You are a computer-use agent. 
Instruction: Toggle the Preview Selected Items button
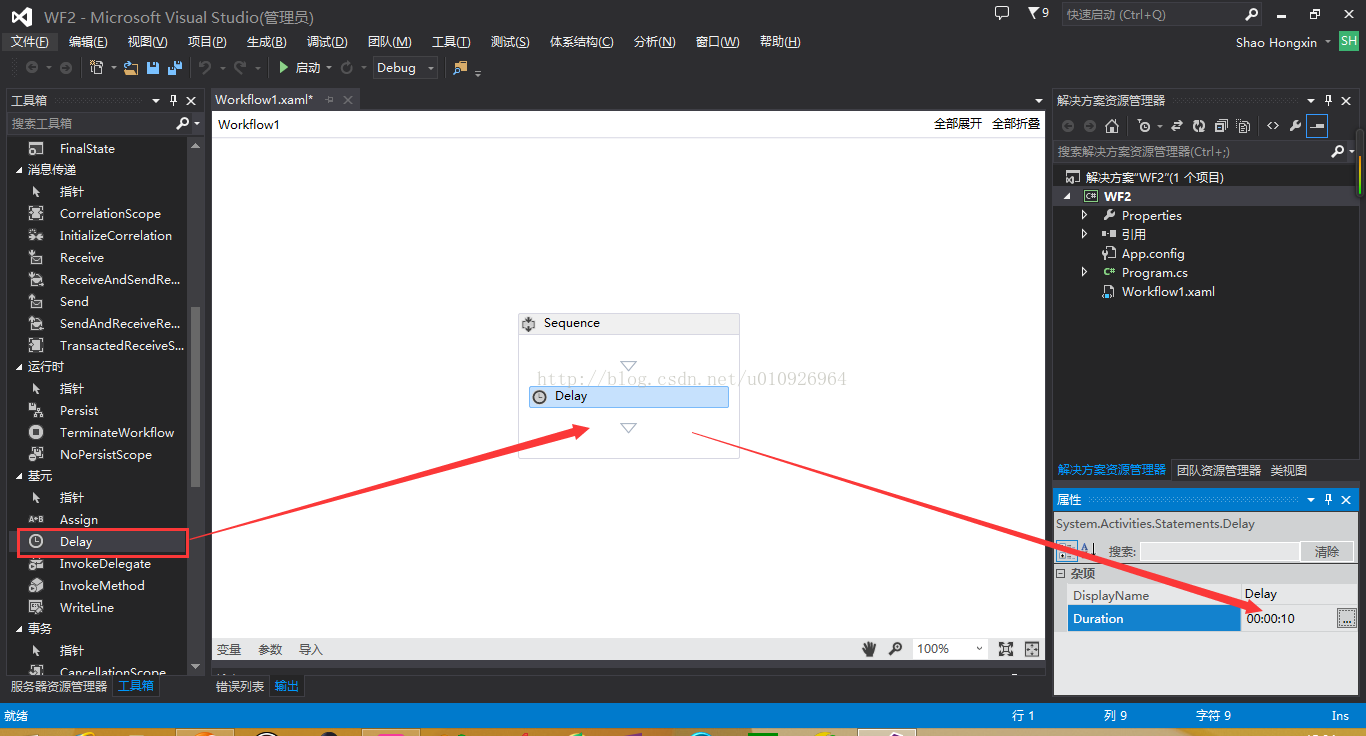(x=1317, y=126)
